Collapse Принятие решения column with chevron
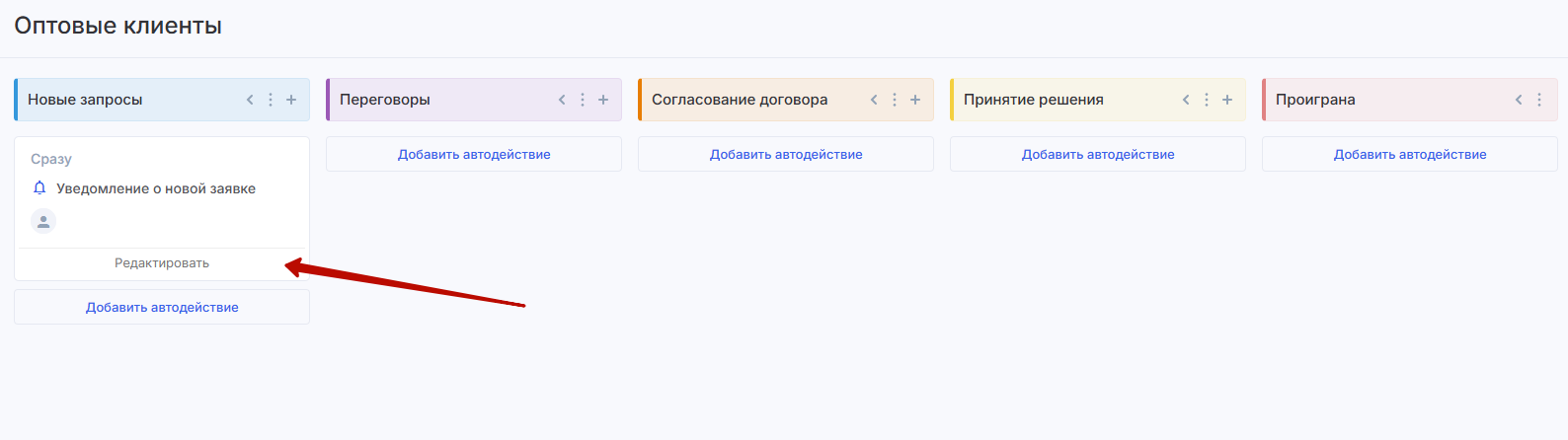Screen dimensions: 1568x440 (x=1186, y=100)
